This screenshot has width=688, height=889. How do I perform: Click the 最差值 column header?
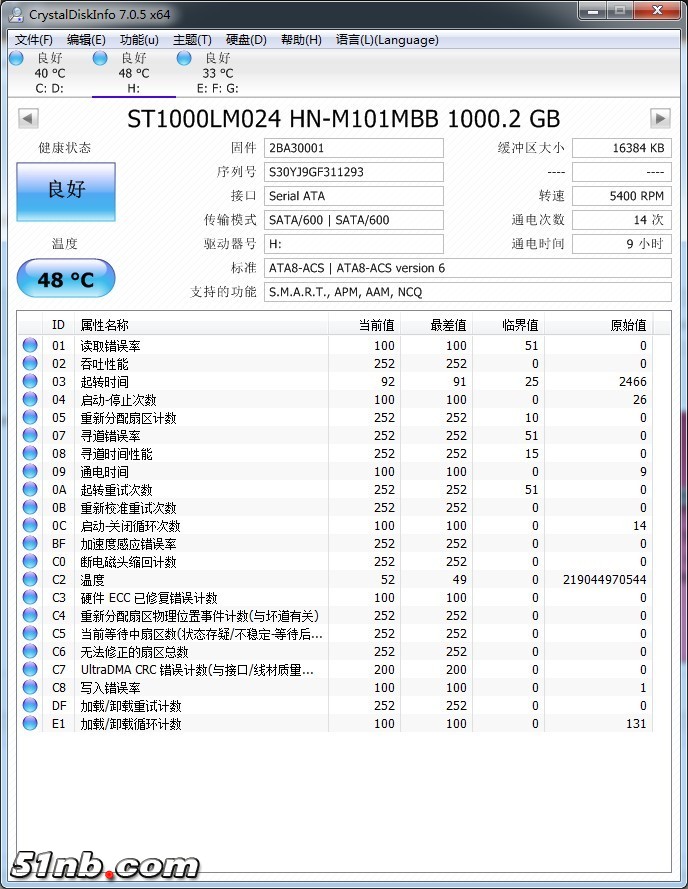[x=436, y=325]
